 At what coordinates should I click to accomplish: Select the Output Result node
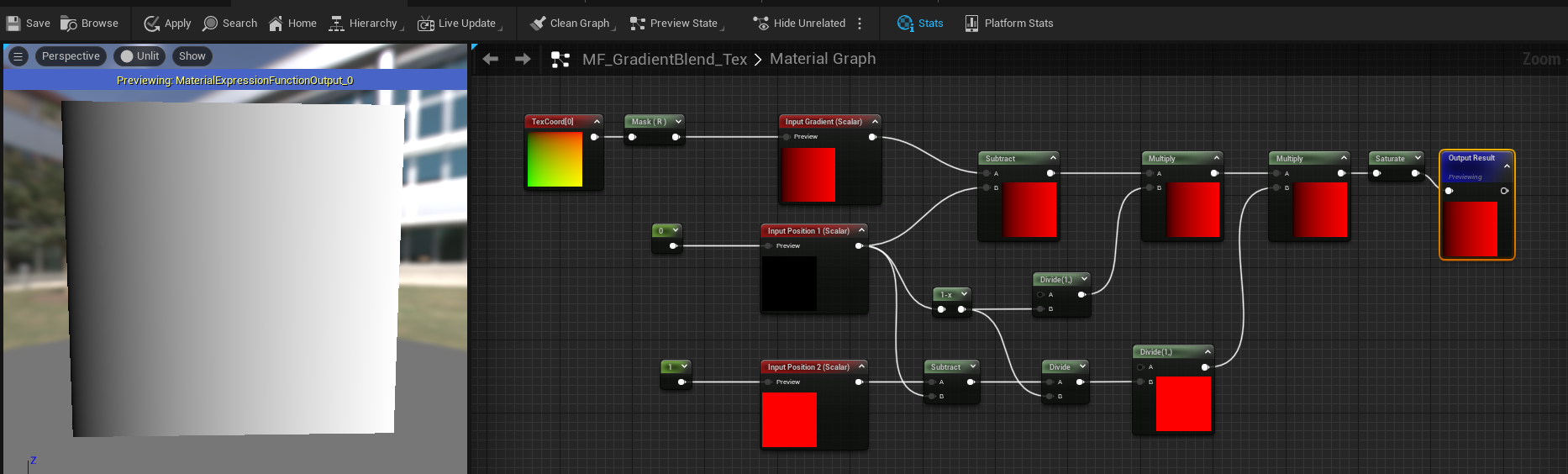1471,158
